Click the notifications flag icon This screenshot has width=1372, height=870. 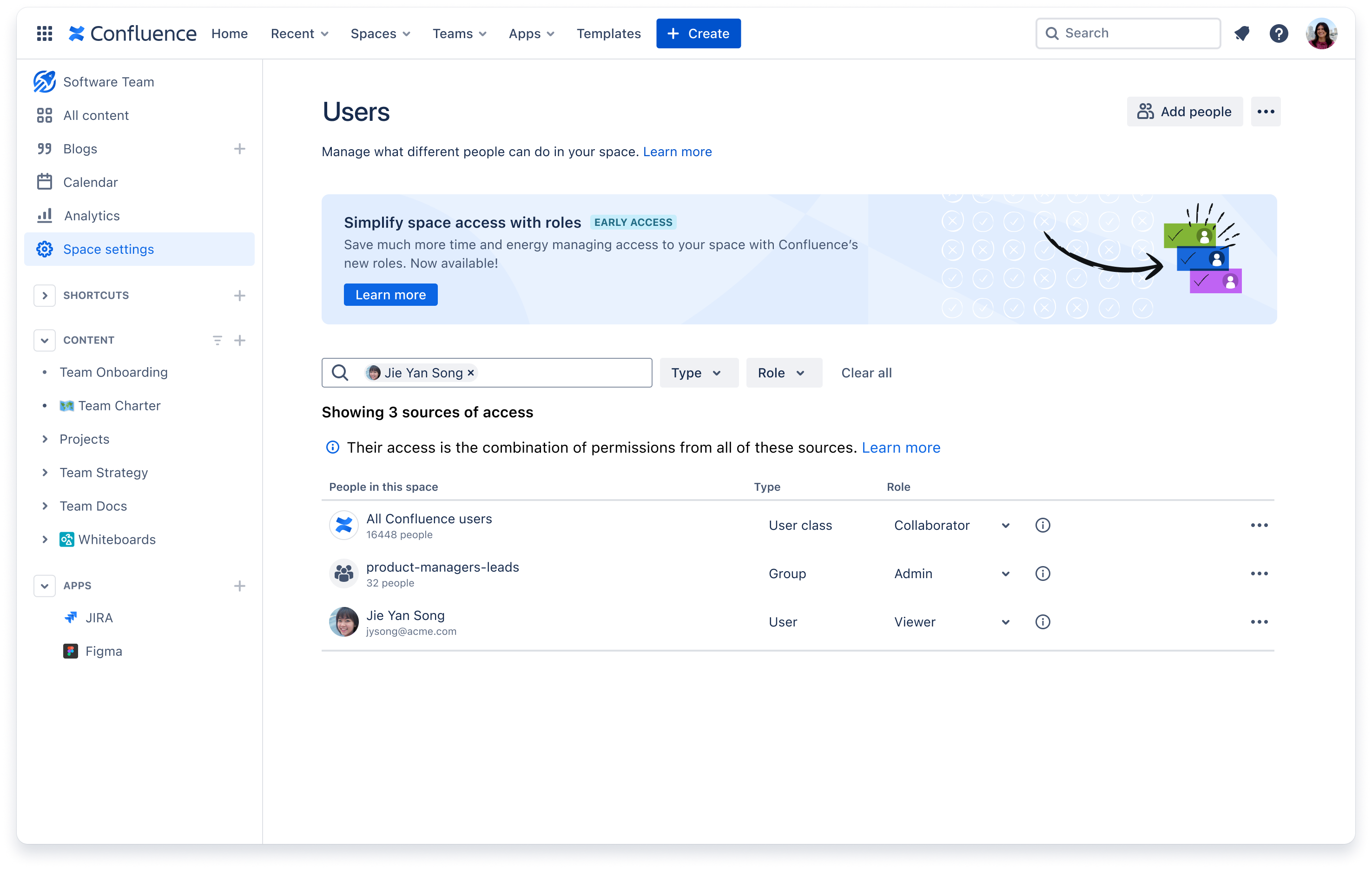coord(1242,33)
